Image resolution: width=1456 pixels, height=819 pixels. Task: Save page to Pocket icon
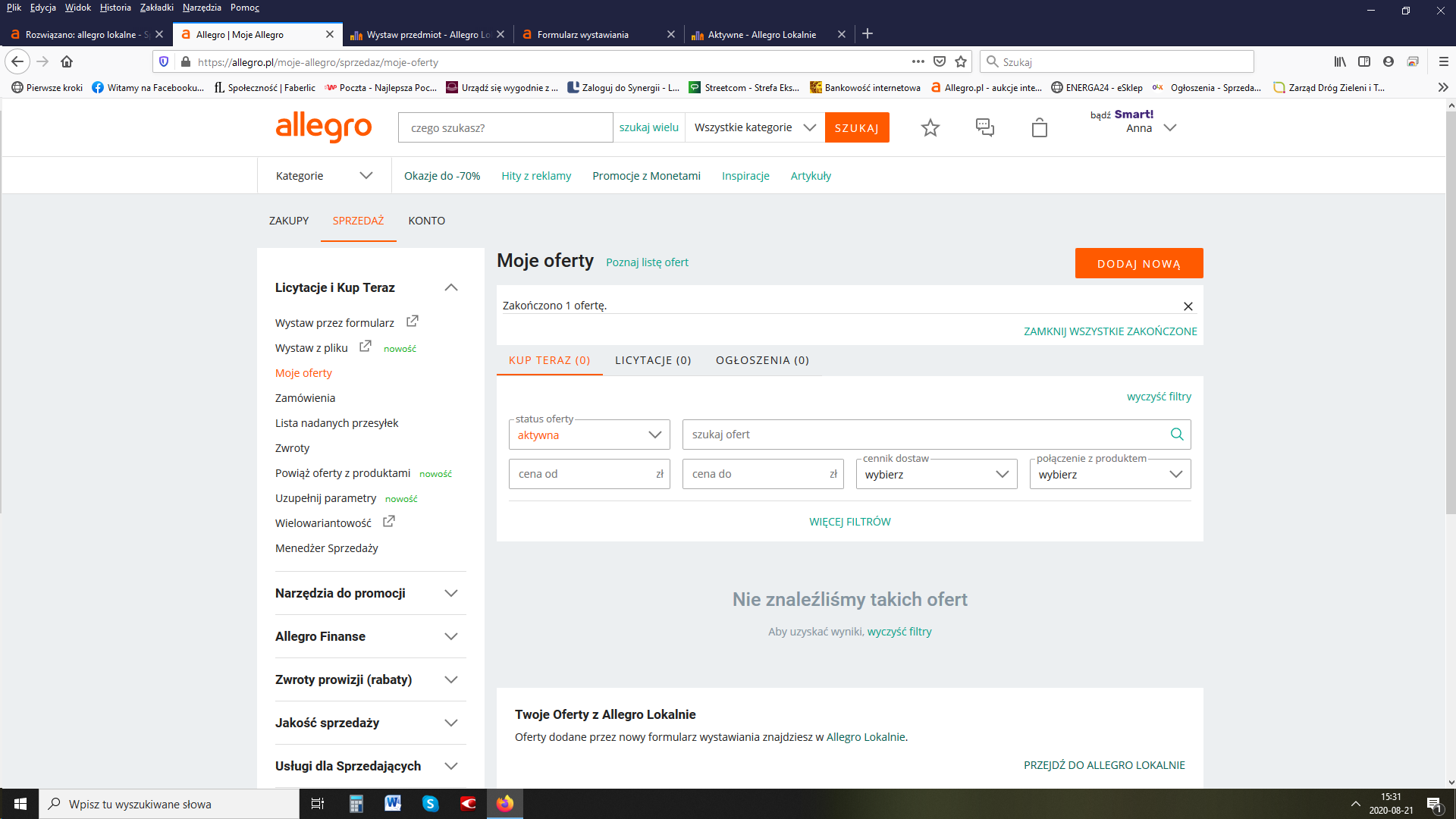tap(940, 61)
